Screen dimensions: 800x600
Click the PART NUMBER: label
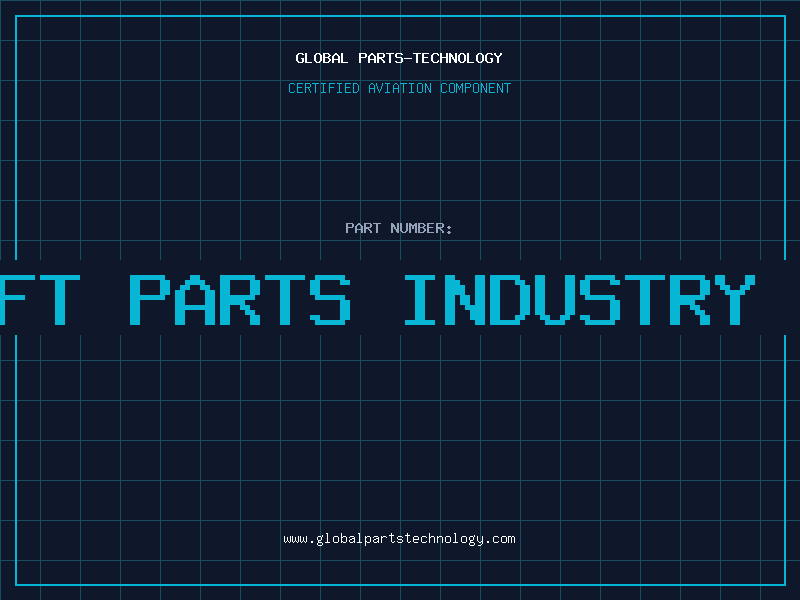click(398, 228)
